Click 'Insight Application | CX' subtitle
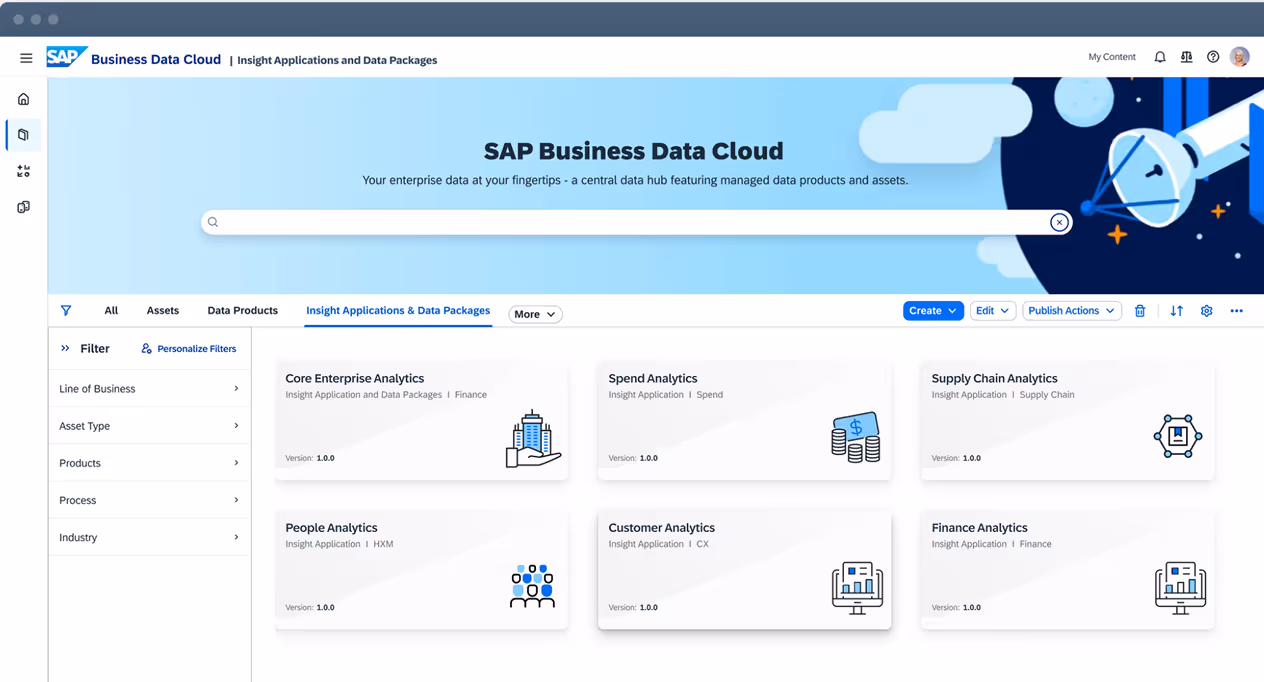1264x682 pixels. [658, 545]
